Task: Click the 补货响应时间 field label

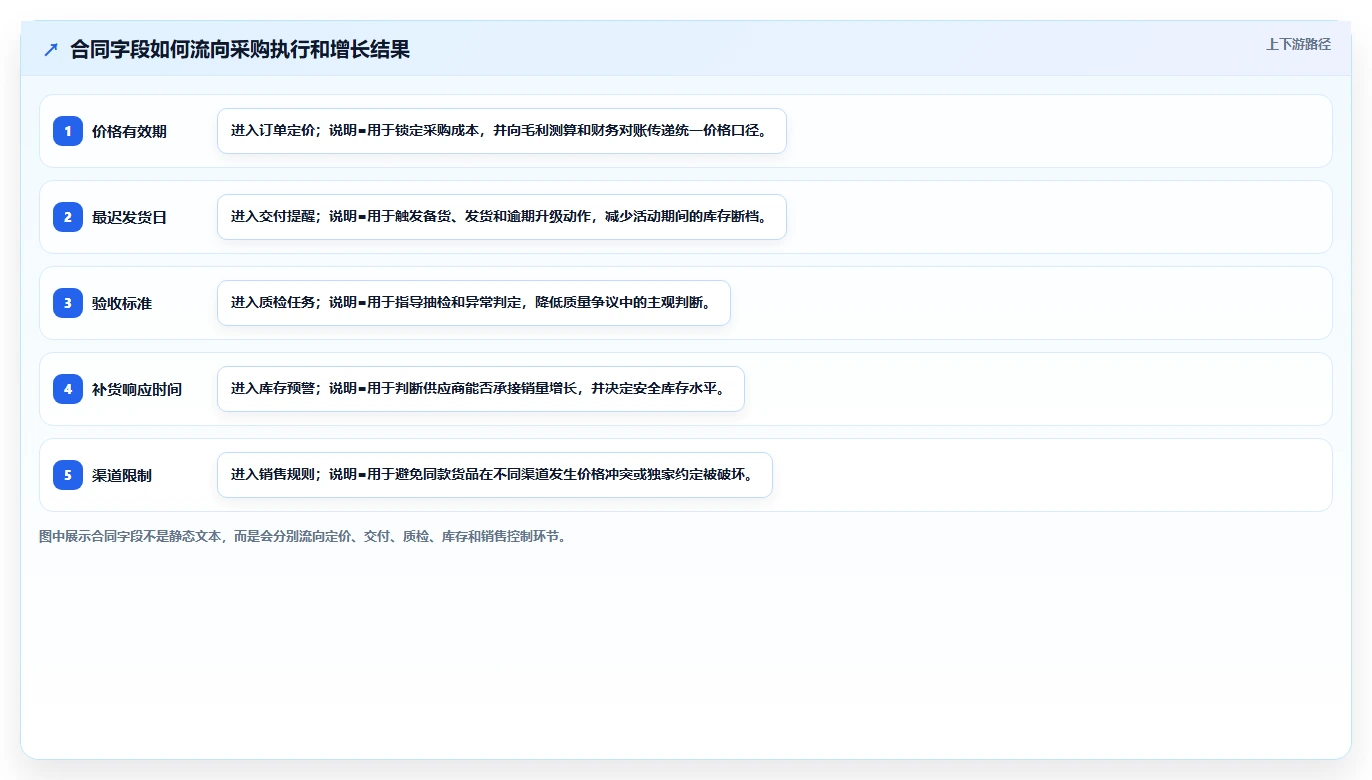Action: click(137, 390)
